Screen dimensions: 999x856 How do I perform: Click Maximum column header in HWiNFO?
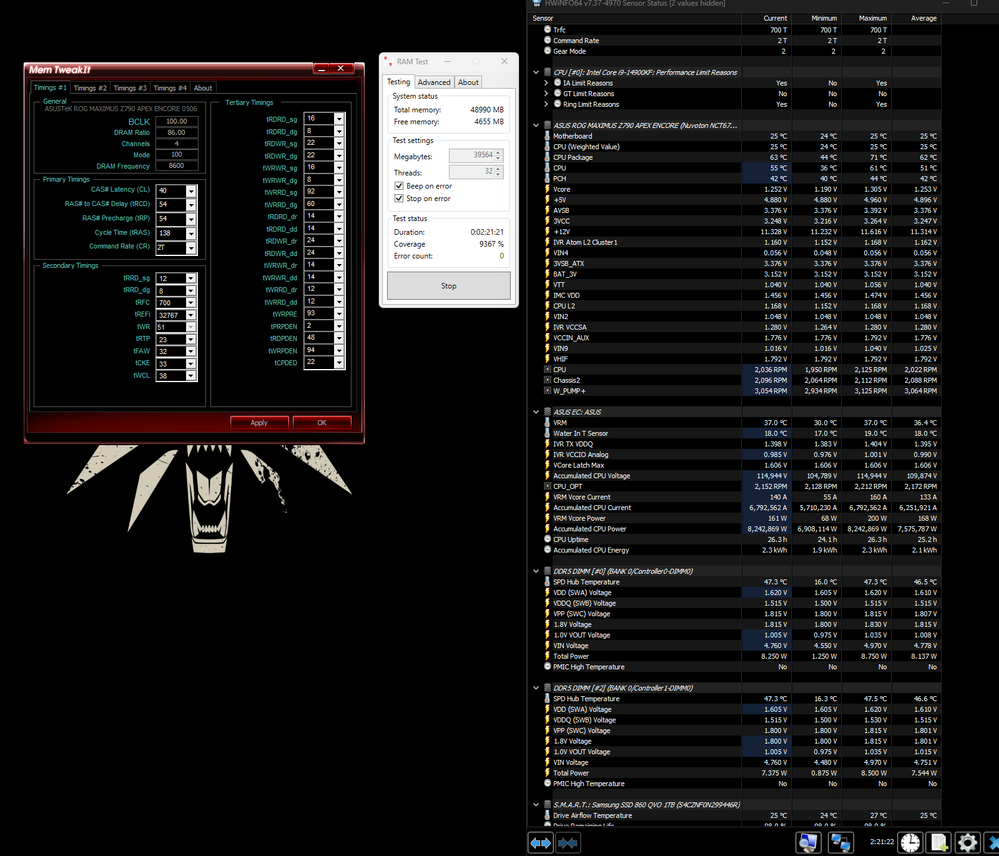[866, 18]
